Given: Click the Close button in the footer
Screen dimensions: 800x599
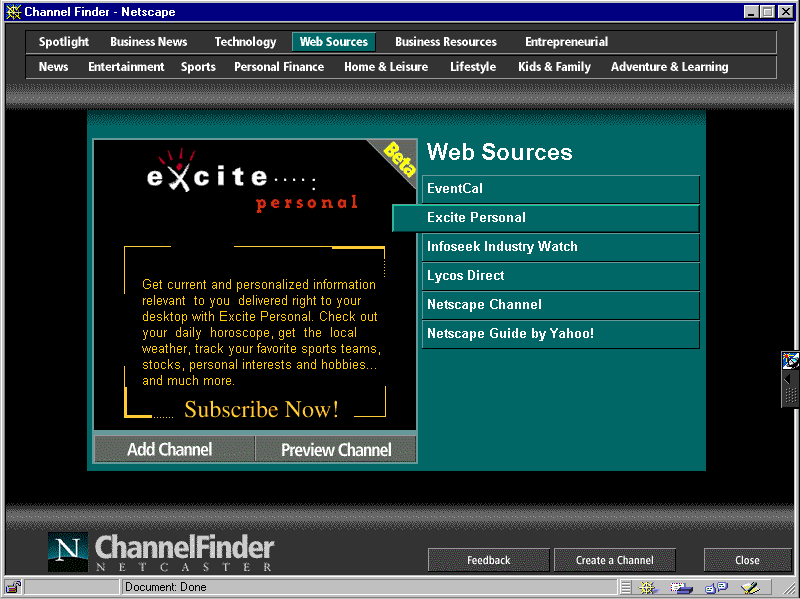Looking at the screenshot, I should pos(747,560).
